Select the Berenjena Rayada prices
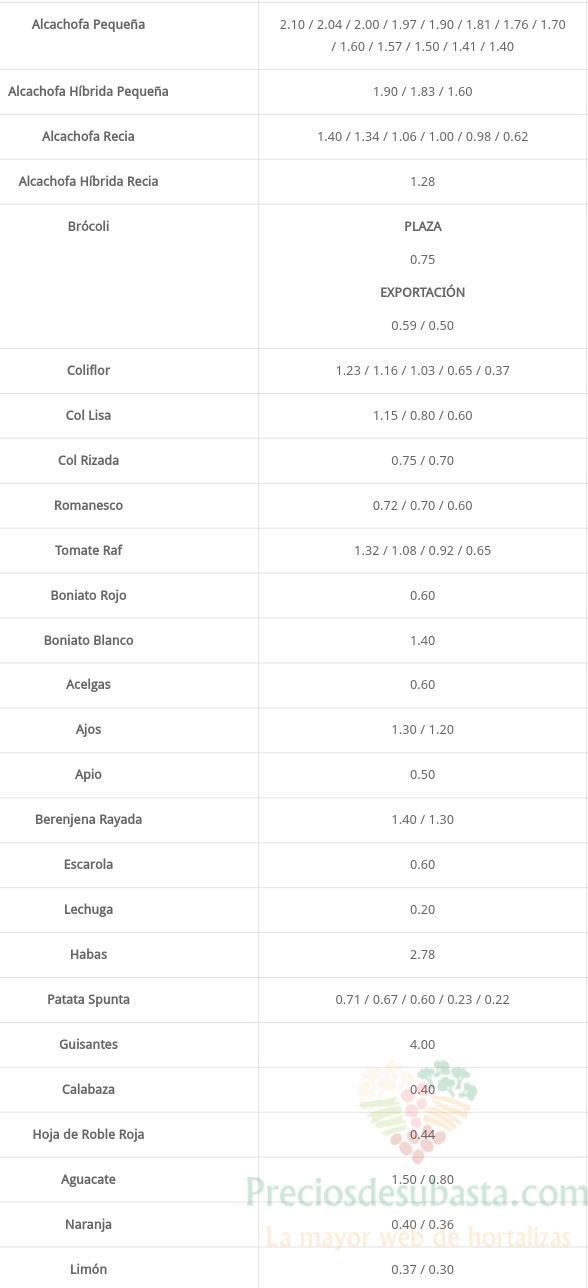The image size is (588, 1288). click(423, 819)
